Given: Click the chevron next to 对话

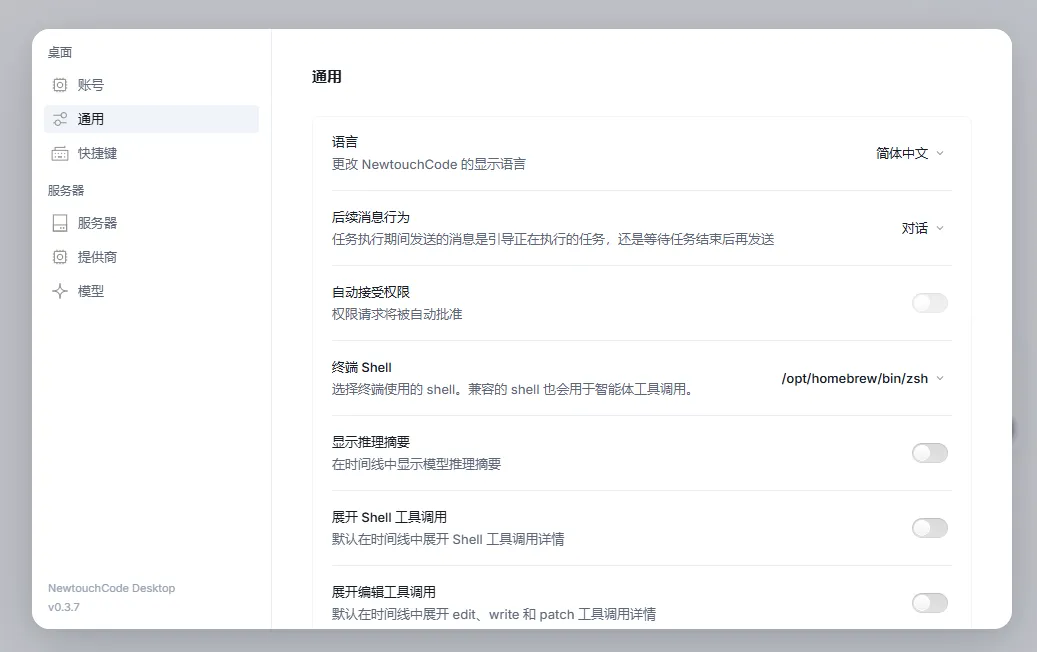Looking at the screenshot, I should pos(940,228).
